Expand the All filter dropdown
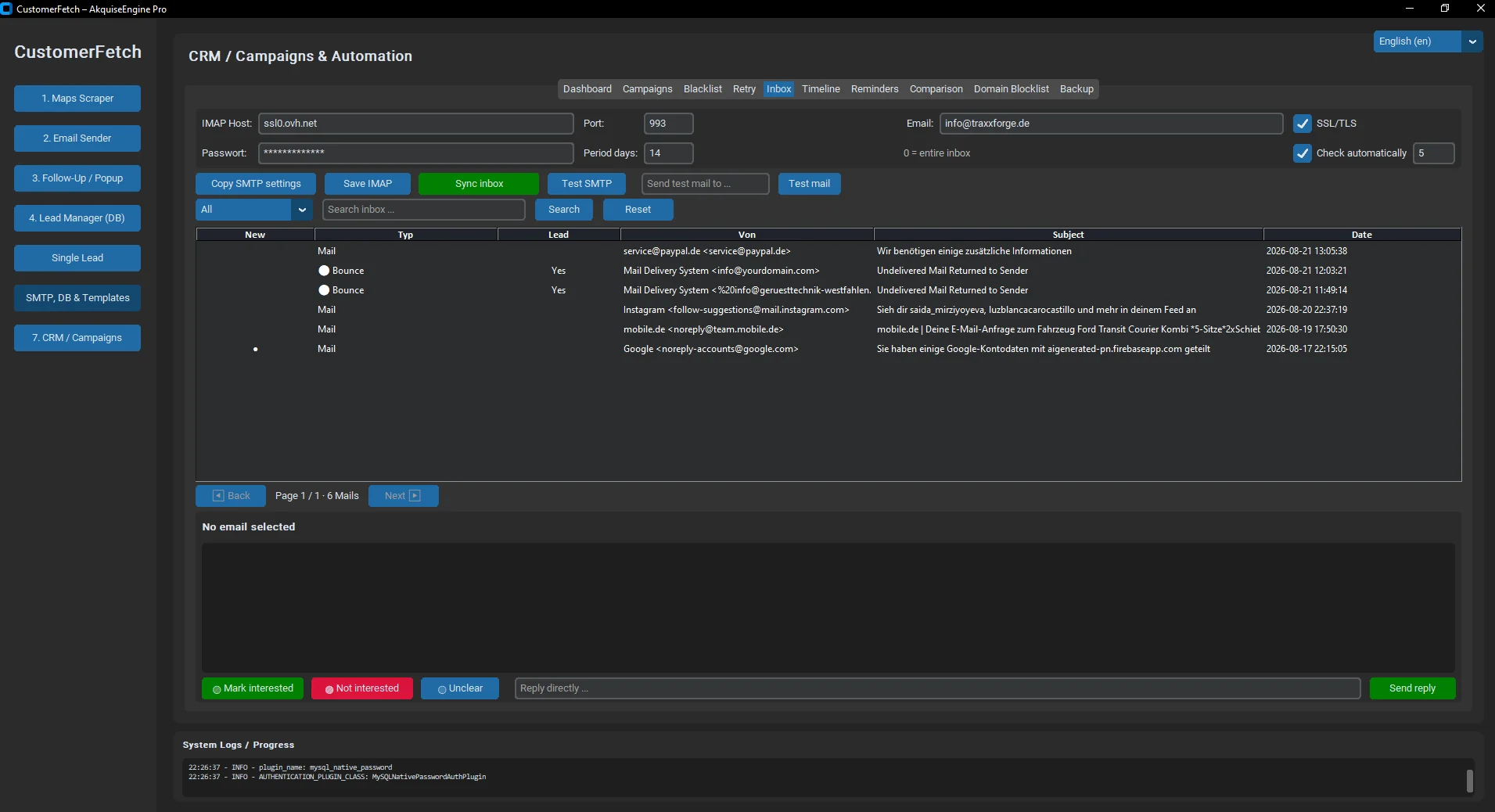1495x812 pixels. [x=254, y=210]
